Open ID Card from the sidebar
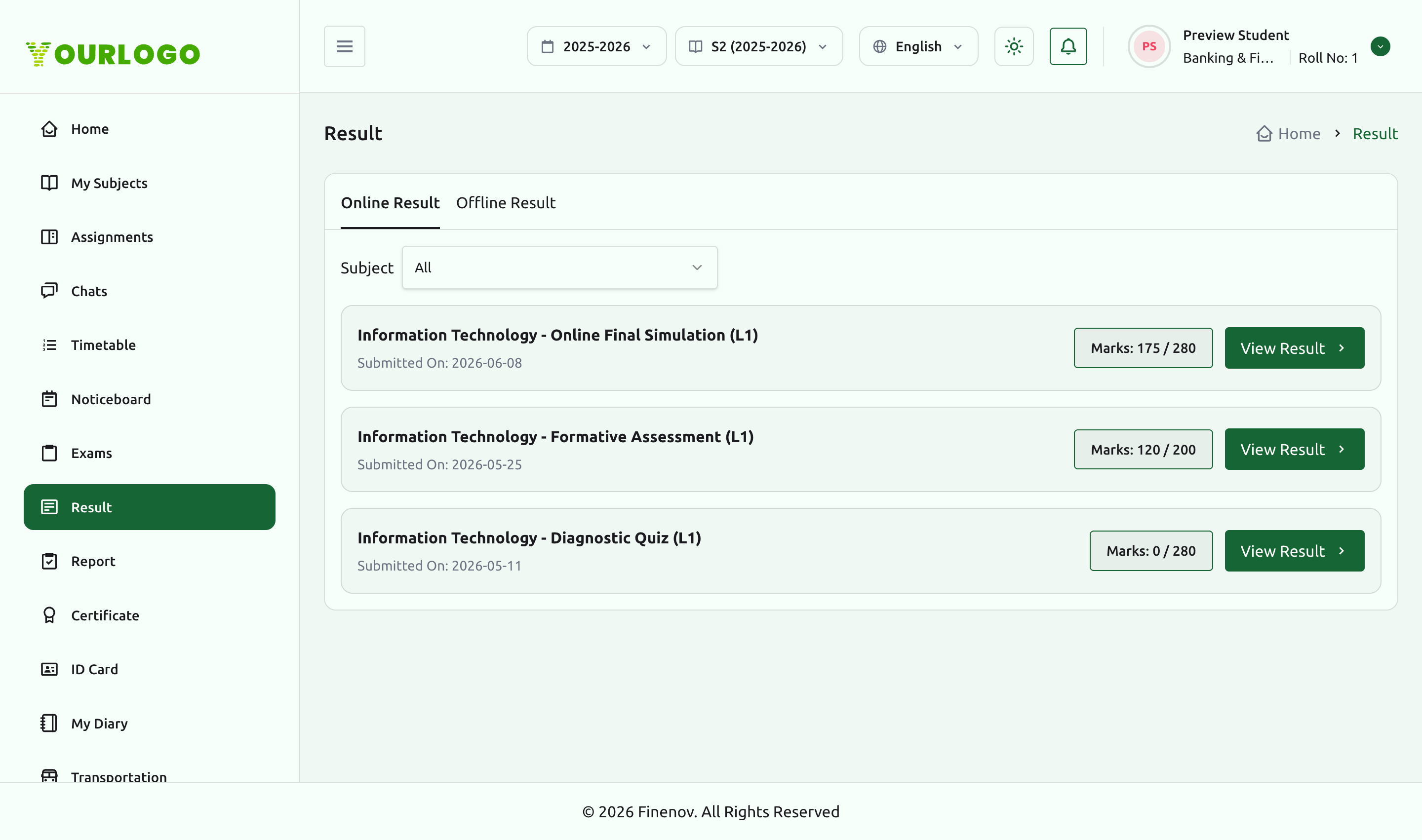1422x840 pixels. [150, 670]
